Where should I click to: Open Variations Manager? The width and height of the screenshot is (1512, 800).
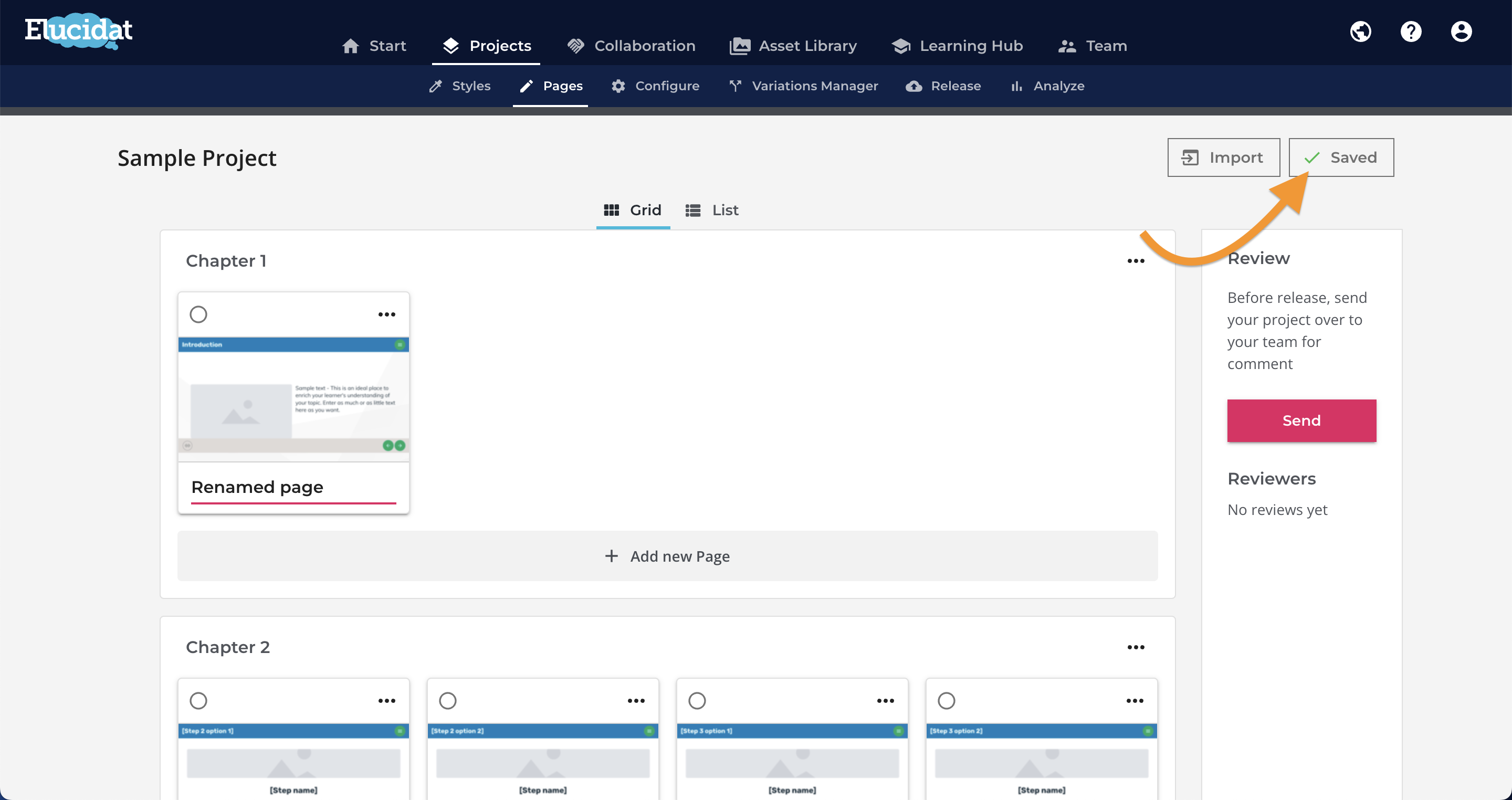click(x=803, y=86)
